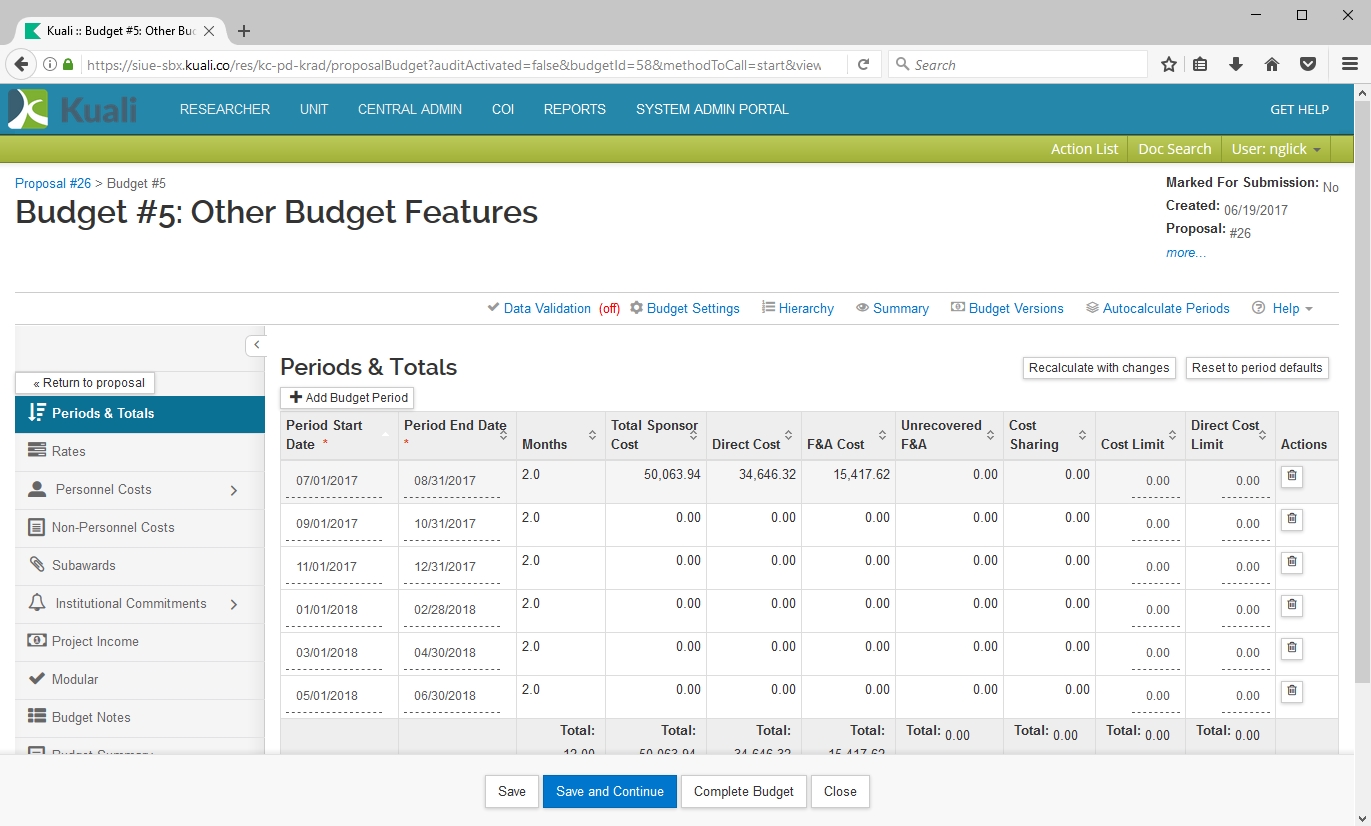
Task: Expand the Personnel Costs submenu
Action: 234,490
